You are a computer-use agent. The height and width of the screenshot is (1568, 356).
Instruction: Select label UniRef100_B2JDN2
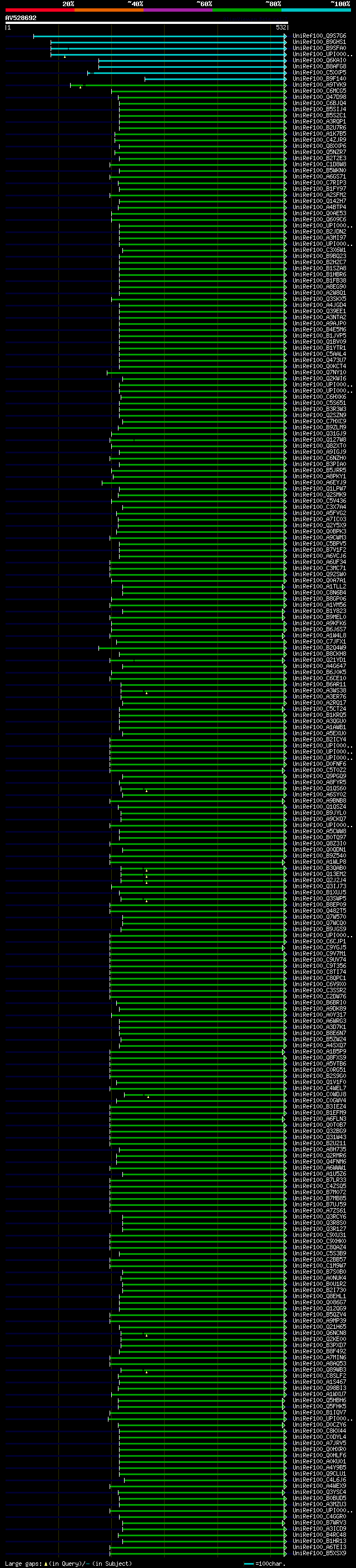(319, 231)
